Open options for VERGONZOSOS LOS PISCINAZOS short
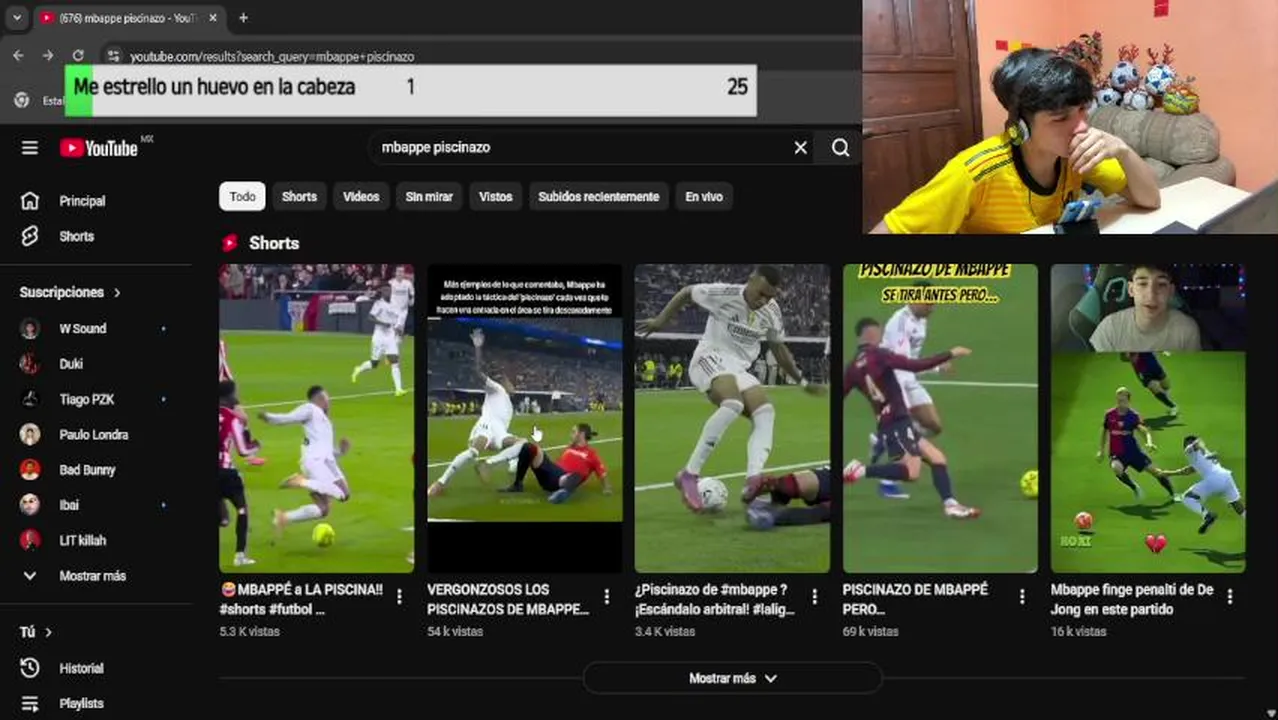Viewport: 1278px width, 720px height. pos(606,596)
